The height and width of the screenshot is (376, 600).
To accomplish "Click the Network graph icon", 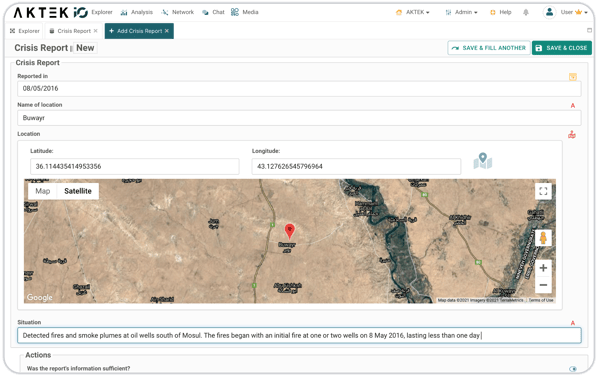I will (165, 13).
